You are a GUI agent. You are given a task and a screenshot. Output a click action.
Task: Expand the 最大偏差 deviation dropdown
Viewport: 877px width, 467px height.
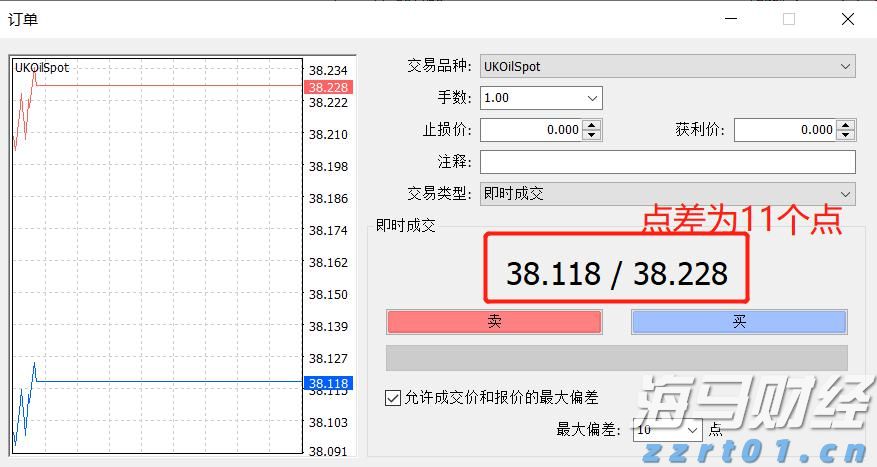691,429
